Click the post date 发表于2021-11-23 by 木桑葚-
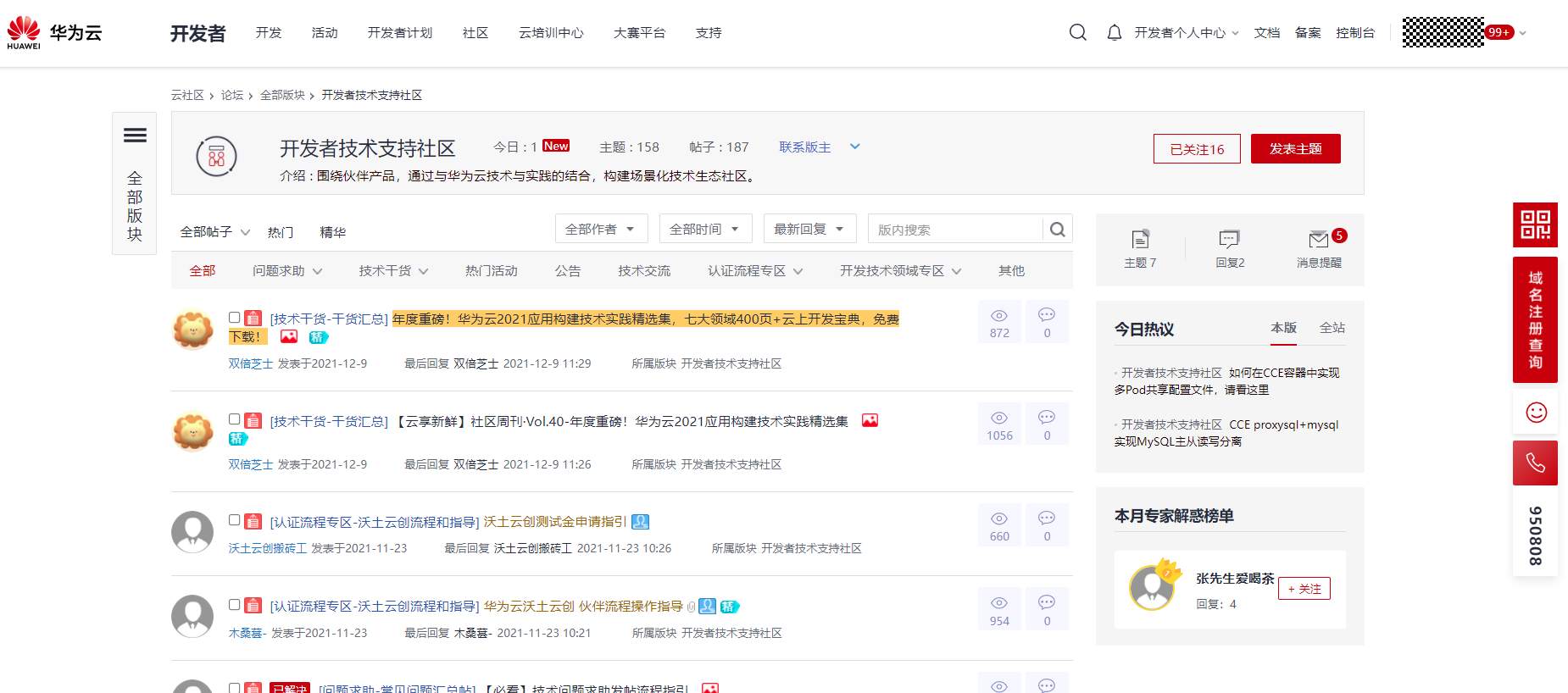The width and height of the screenshot is (1568, 693). [320, 633]
